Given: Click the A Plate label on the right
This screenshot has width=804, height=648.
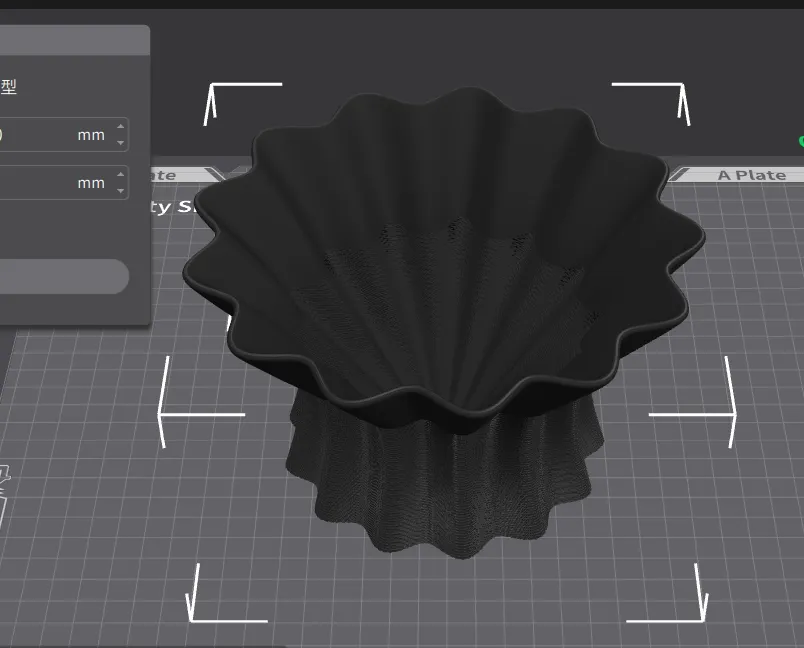Looking at the screenshot, I should (x=751, y=175).
